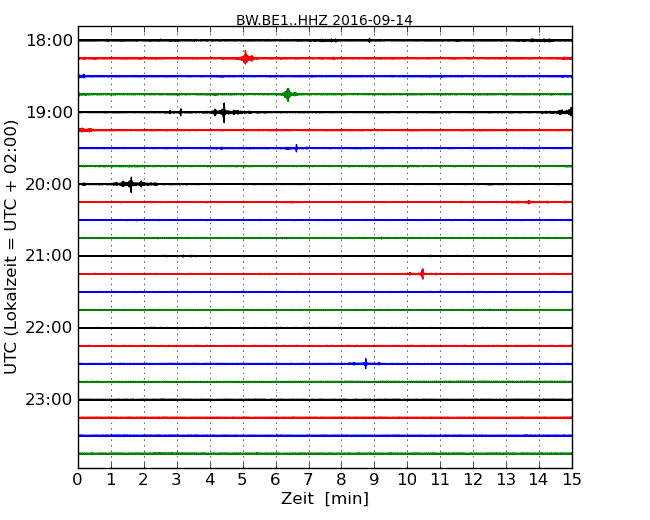Click the 12 tick on the minute axis
This screenshot has height=520, width=650.
coord(473,479)
